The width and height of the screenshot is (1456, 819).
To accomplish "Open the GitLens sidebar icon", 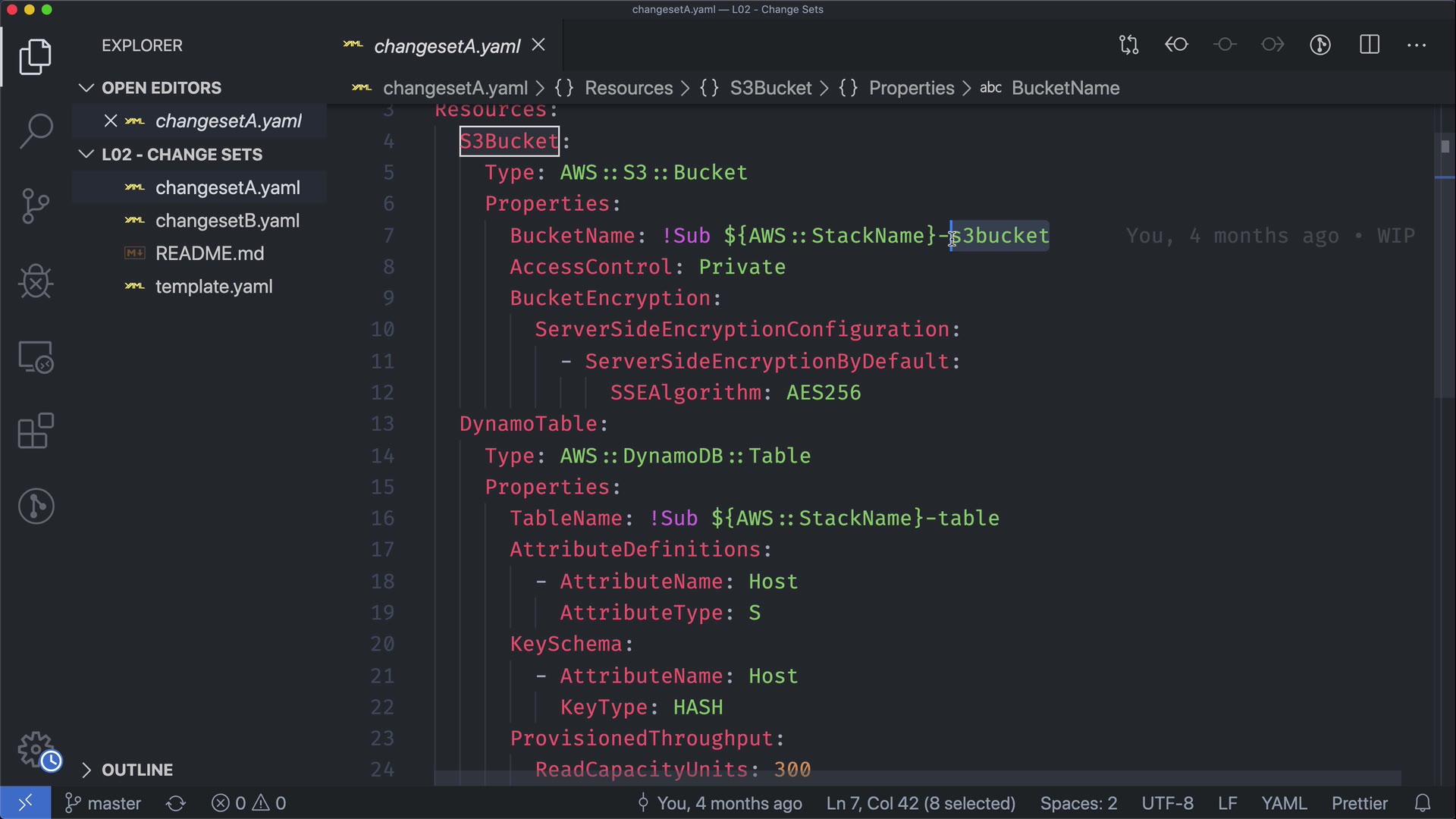I will click(x=36, y=506).
